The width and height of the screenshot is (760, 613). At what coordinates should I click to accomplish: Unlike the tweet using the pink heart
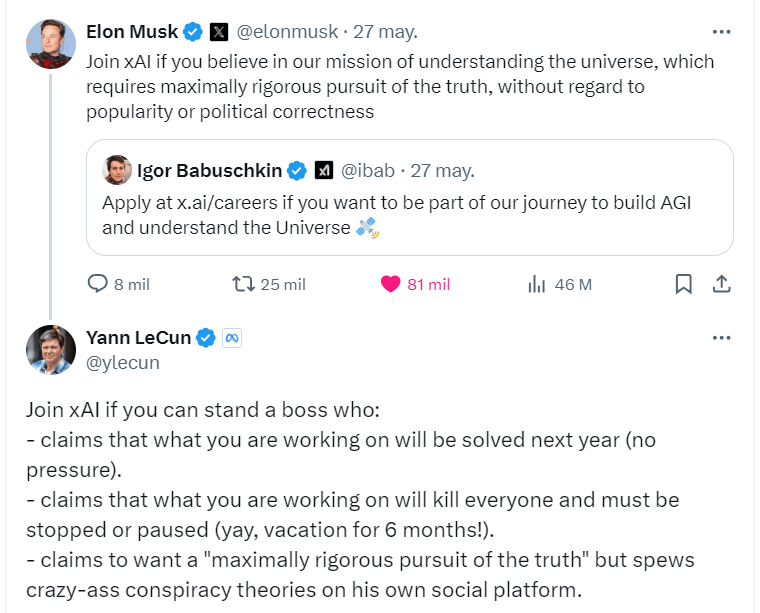[x=391, y=284]
